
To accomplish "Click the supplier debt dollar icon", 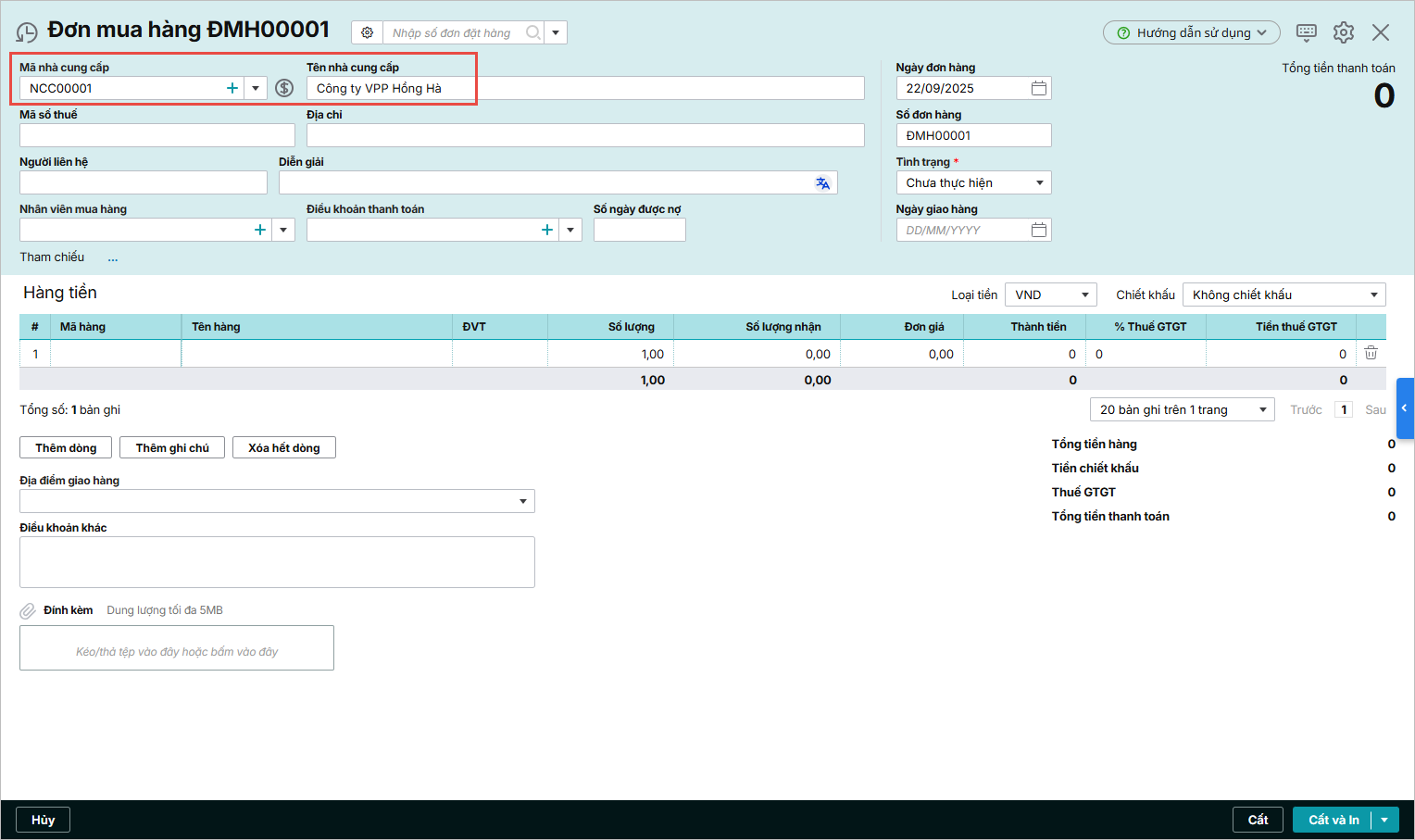I will coord(284,88).
